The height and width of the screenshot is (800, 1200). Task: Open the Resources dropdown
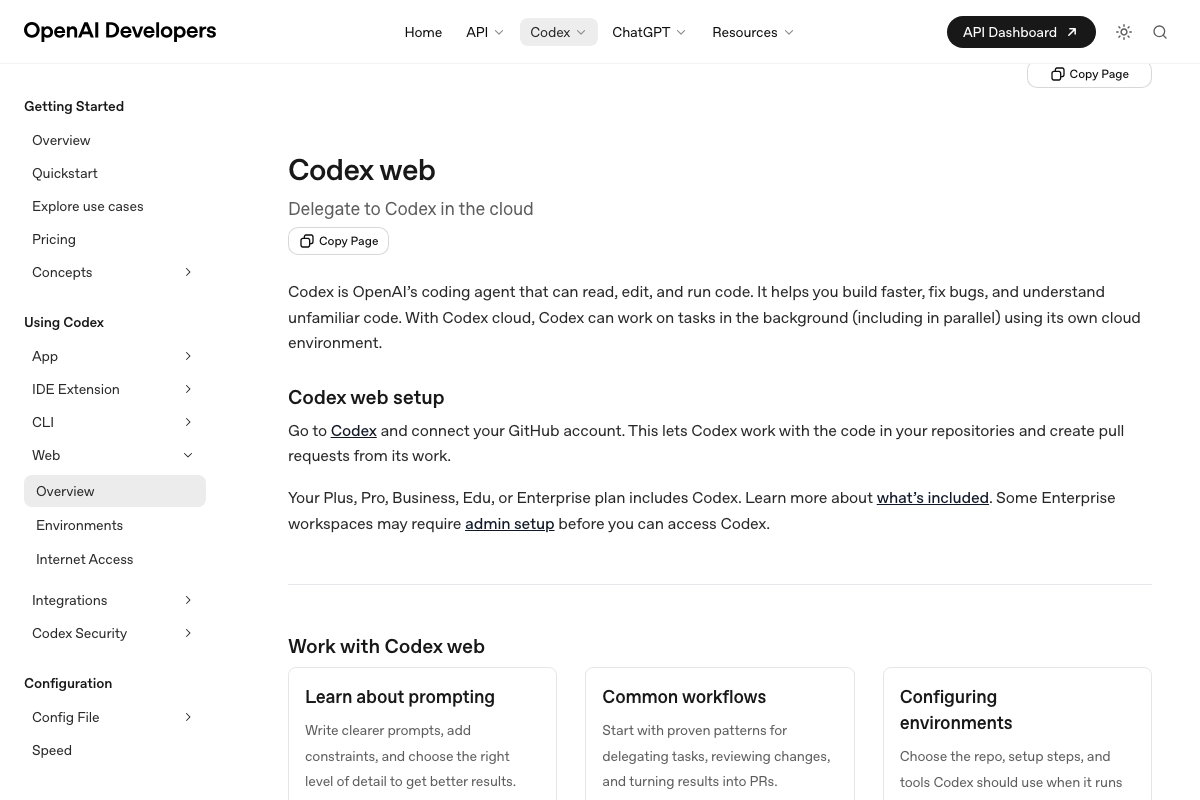pyautogui.click(x=752, y=32)
